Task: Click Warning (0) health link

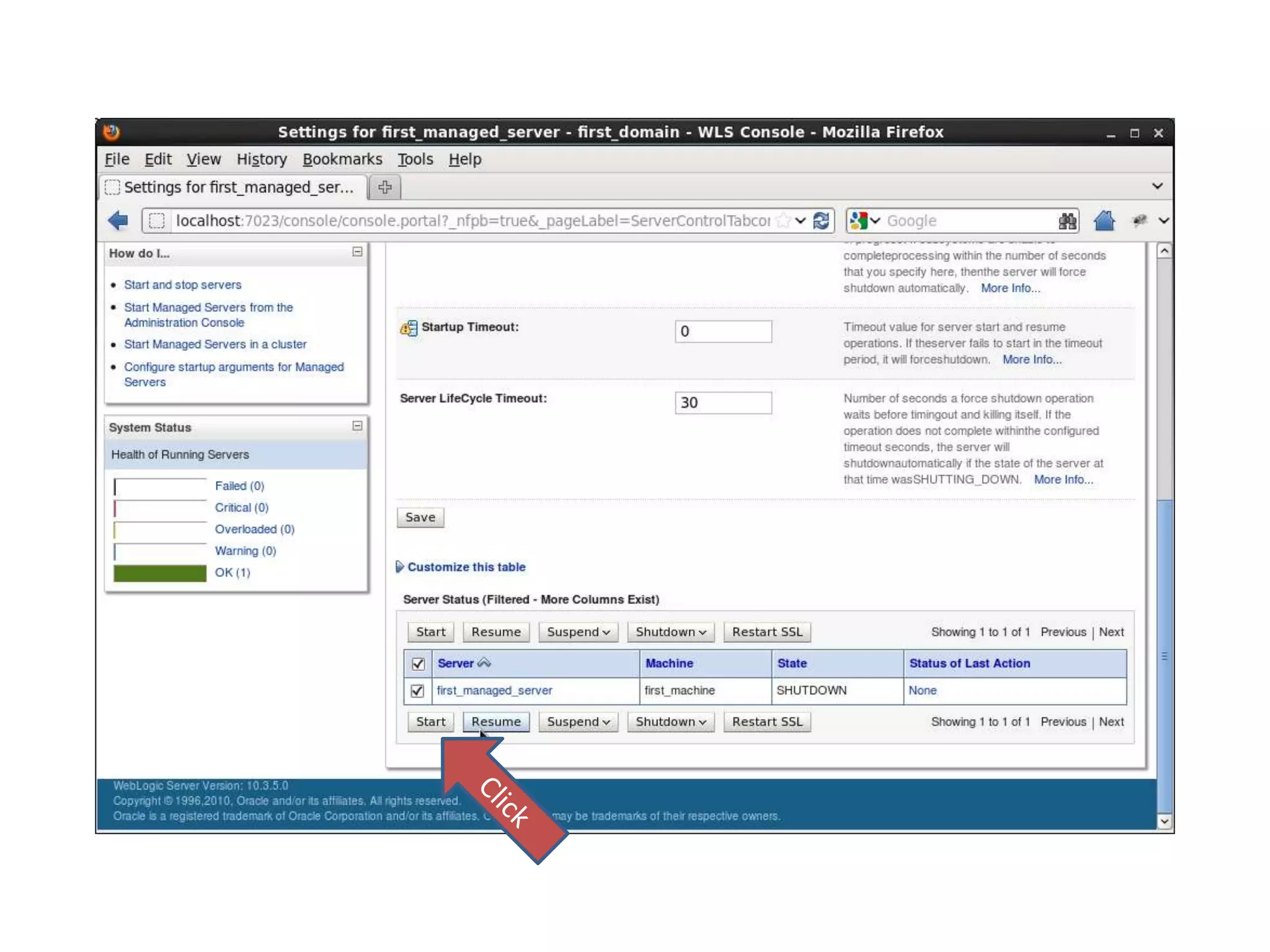Action: pyautogui.click(x=245, y=551)
